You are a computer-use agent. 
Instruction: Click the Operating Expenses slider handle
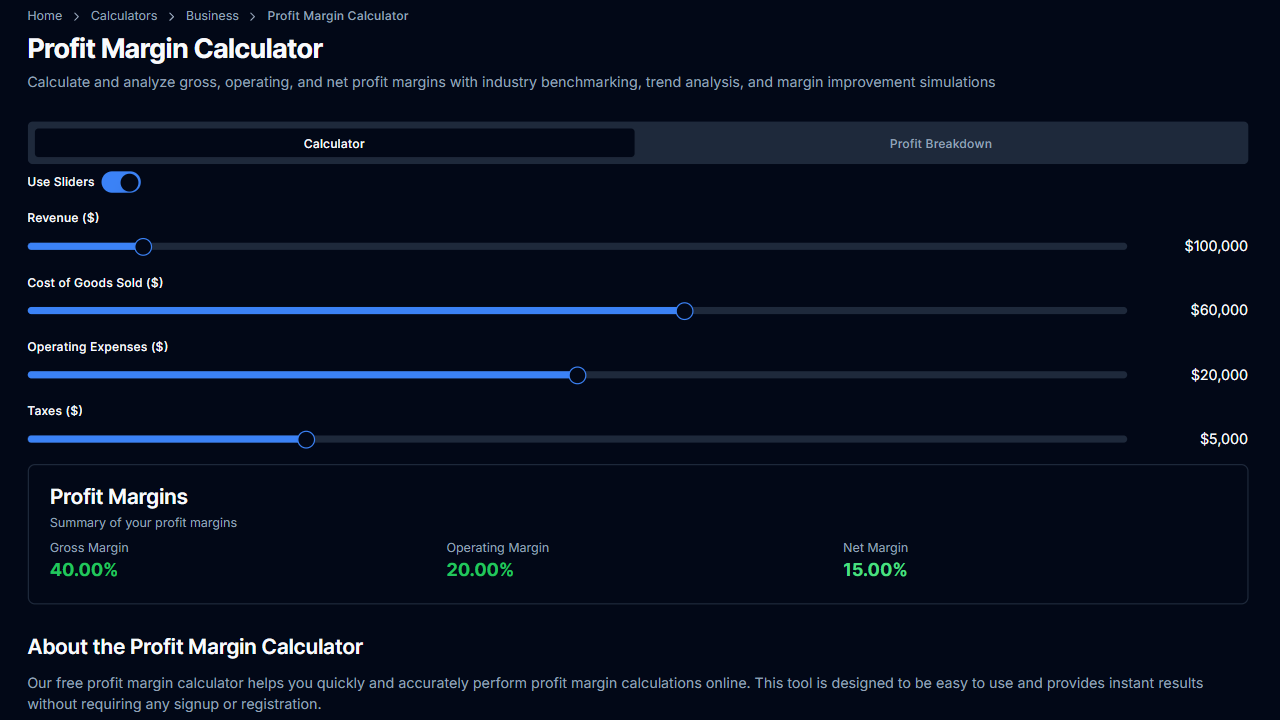576,374
